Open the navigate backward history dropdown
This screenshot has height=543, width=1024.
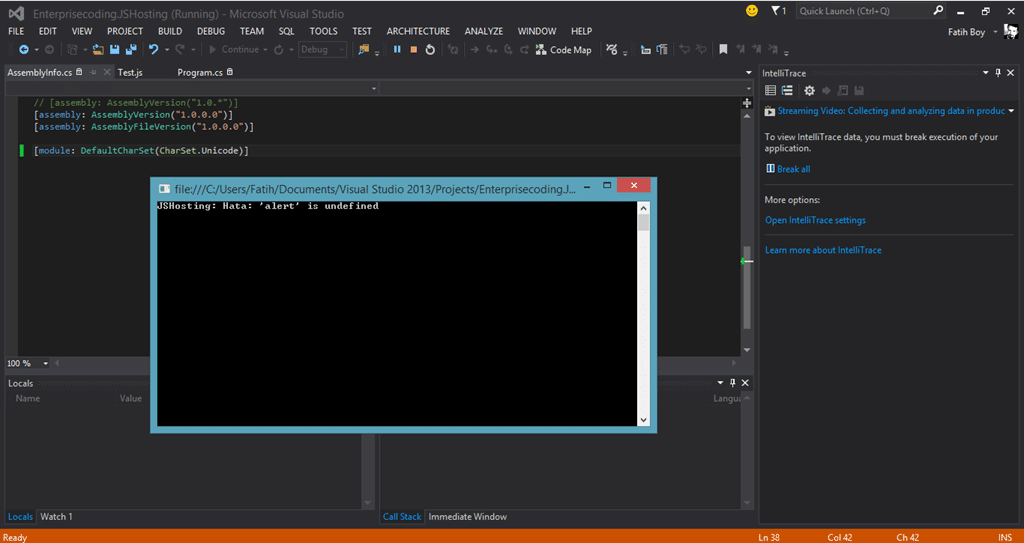(37, 50)
